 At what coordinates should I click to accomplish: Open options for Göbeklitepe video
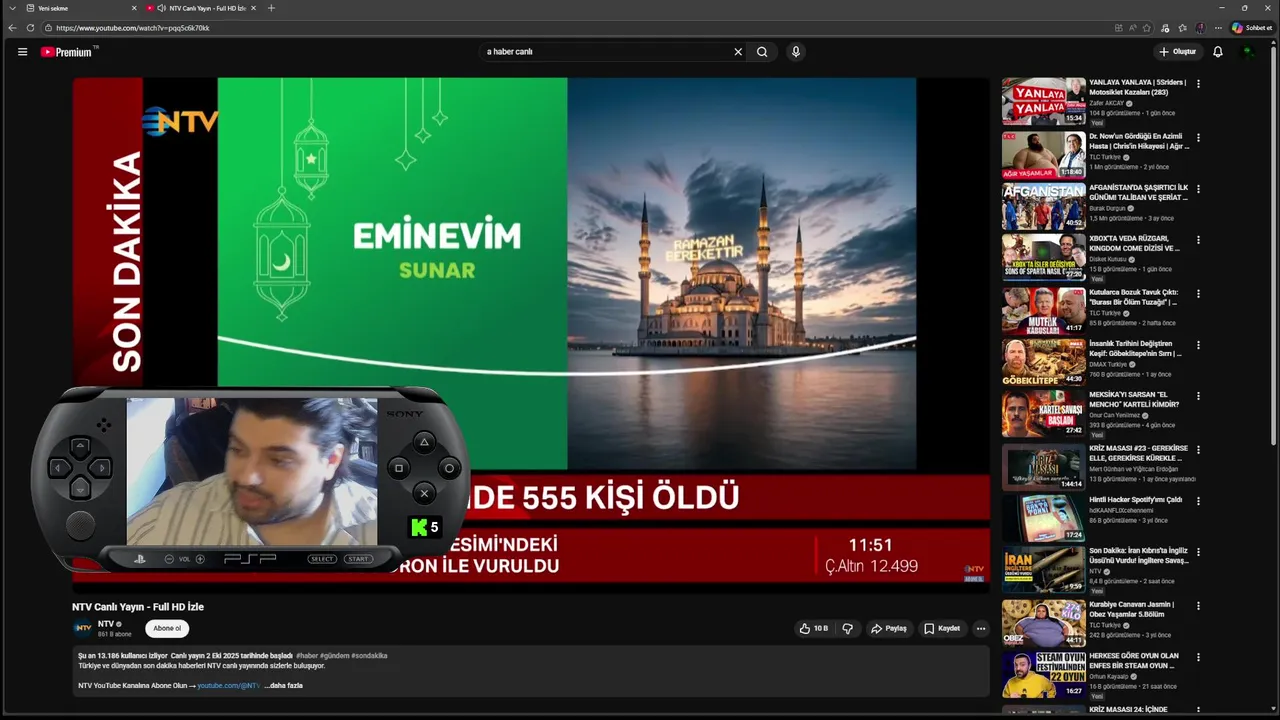click(1198, 345)
